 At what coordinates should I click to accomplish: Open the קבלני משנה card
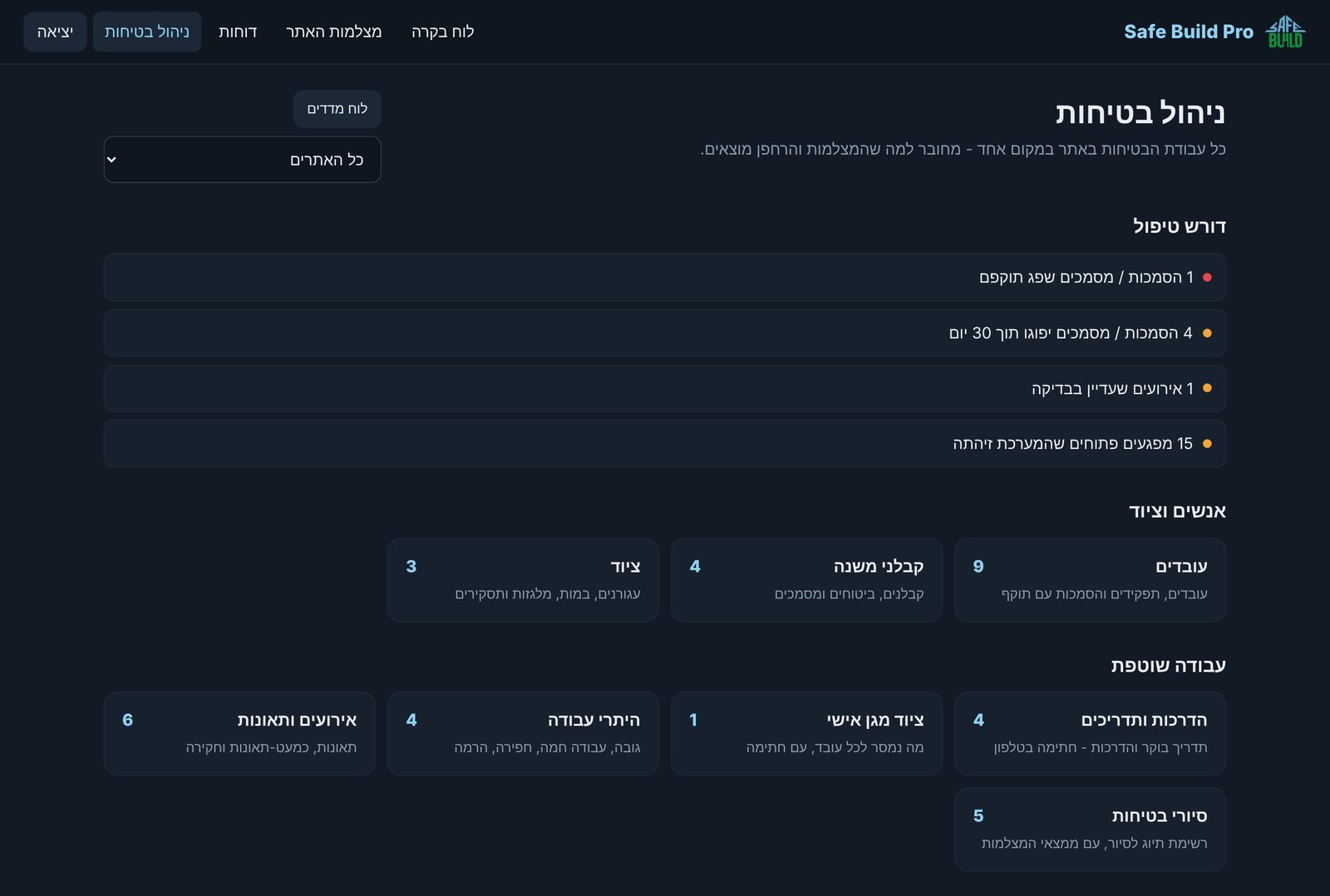click(806, 579)
